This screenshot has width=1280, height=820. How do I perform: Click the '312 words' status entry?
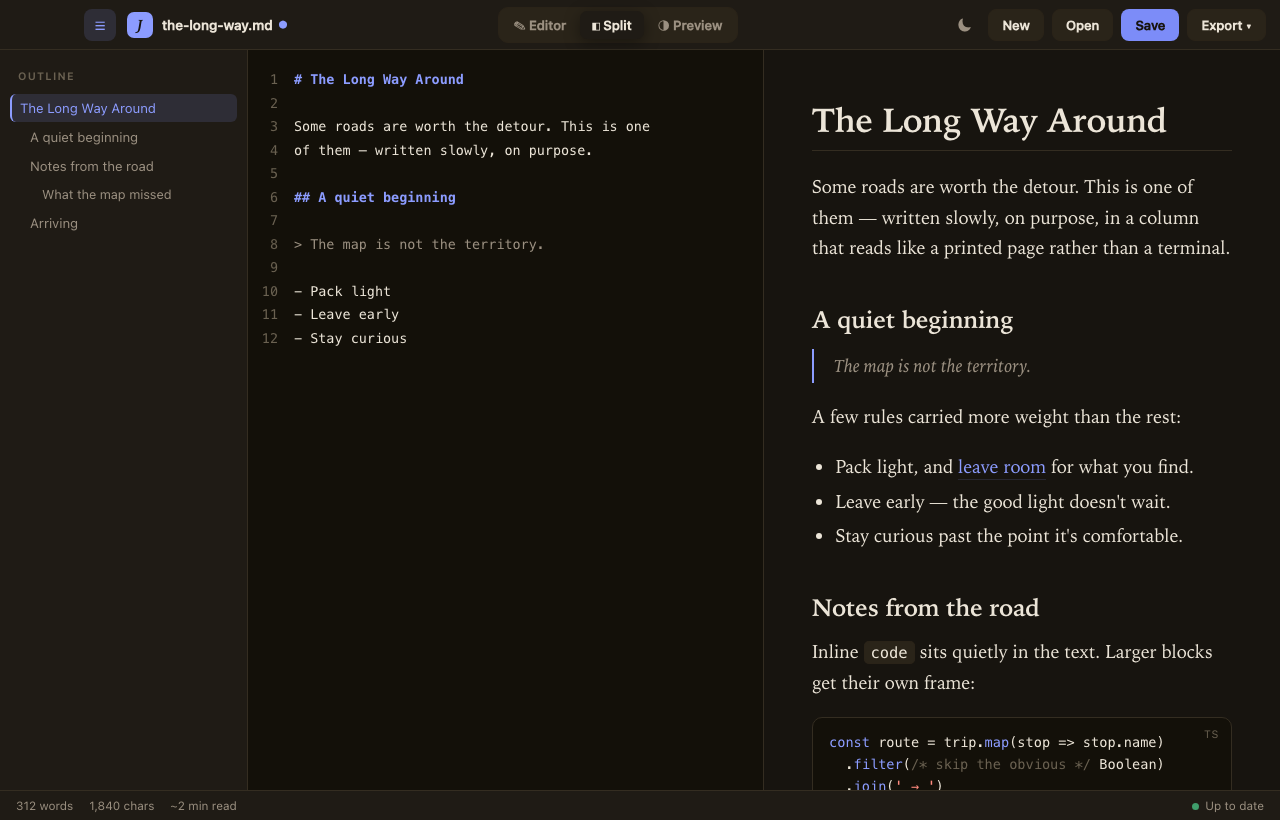(44, 806)
